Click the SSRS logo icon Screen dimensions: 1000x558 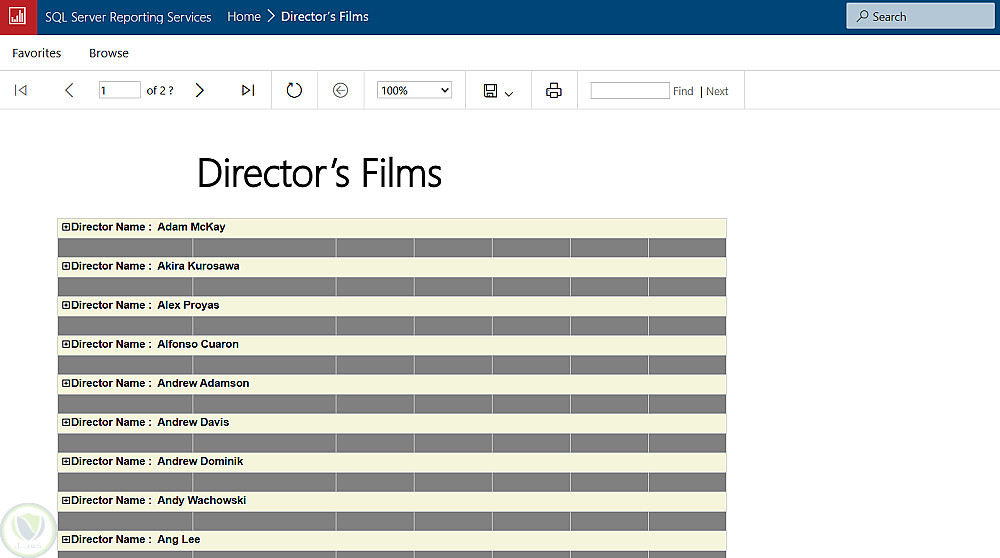tap(17, 17)
